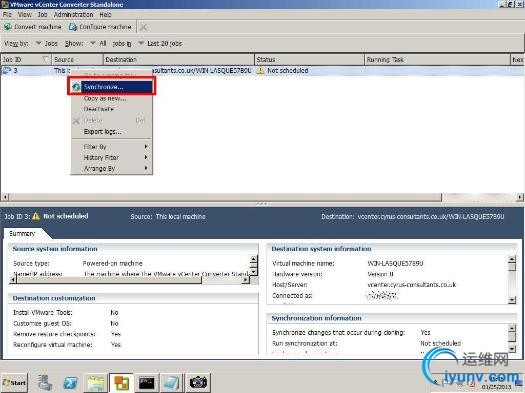Image resolution: width=525 pixels, height=393 pixels.
Task: Open the Show All dropdown
Action: (98, 44)
